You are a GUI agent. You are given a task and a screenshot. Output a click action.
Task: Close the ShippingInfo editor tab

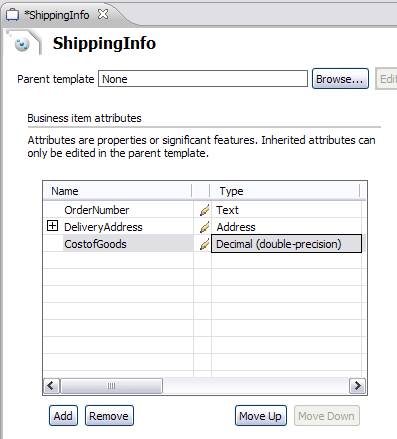[x=103, y=14]
